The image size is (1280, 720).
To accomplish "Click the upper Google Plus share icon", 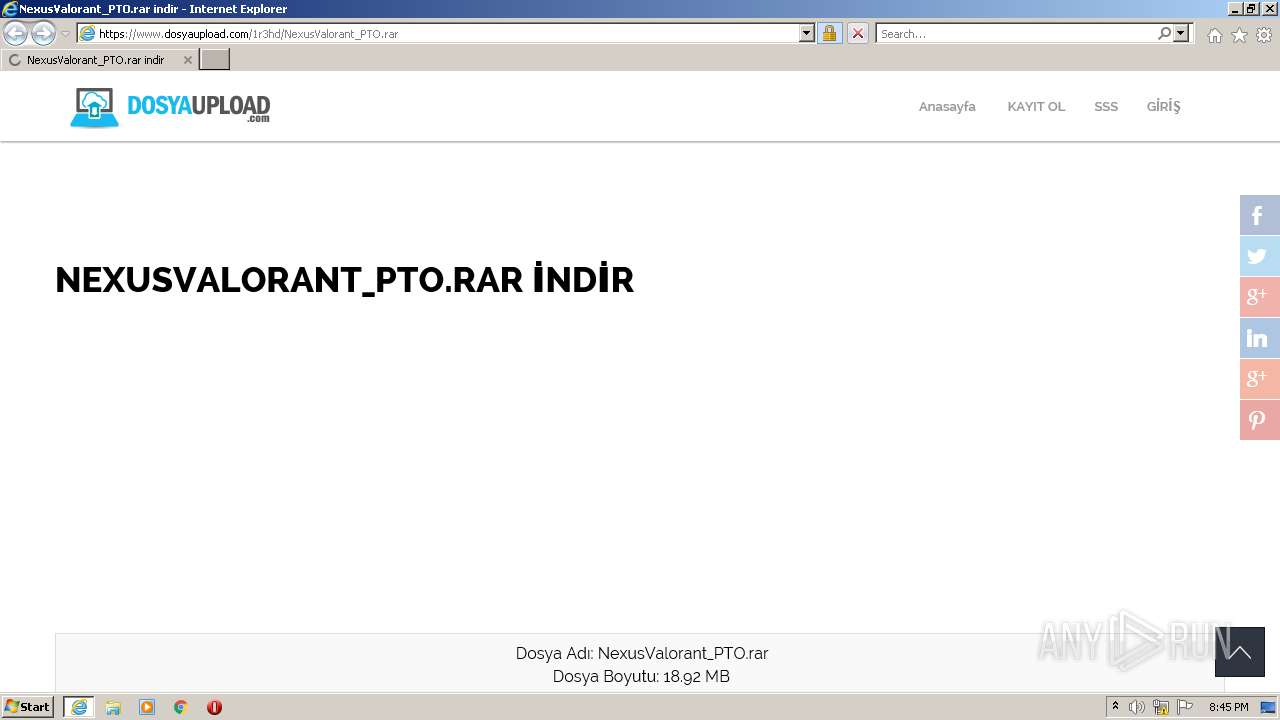I will point(1260,297).
